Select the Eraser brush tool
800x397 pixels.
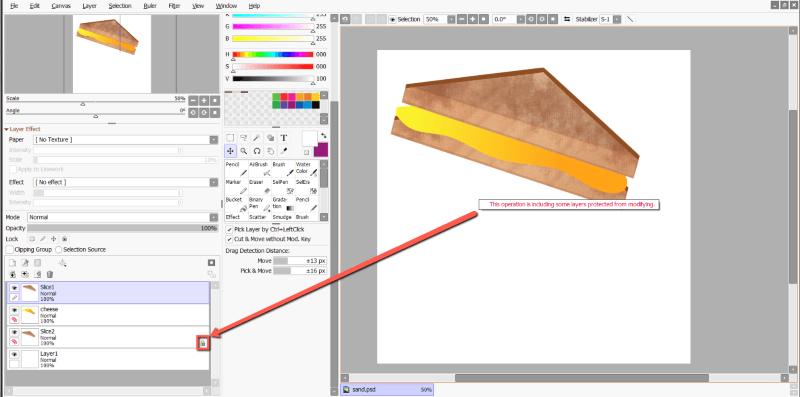point(260,187)
